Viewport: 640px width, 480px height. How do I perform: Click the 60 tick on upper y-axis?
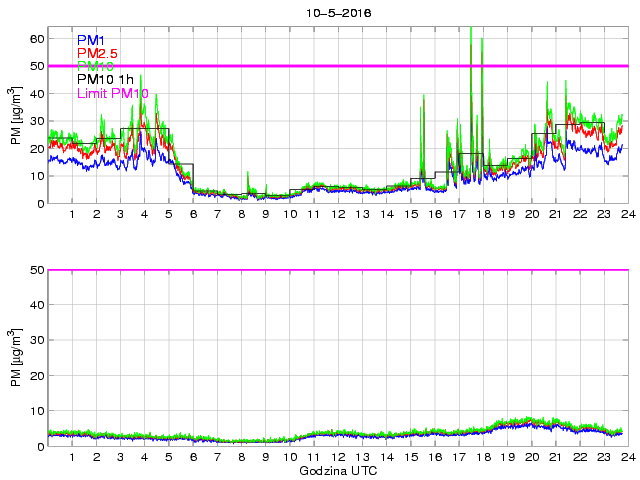(38, 38)
